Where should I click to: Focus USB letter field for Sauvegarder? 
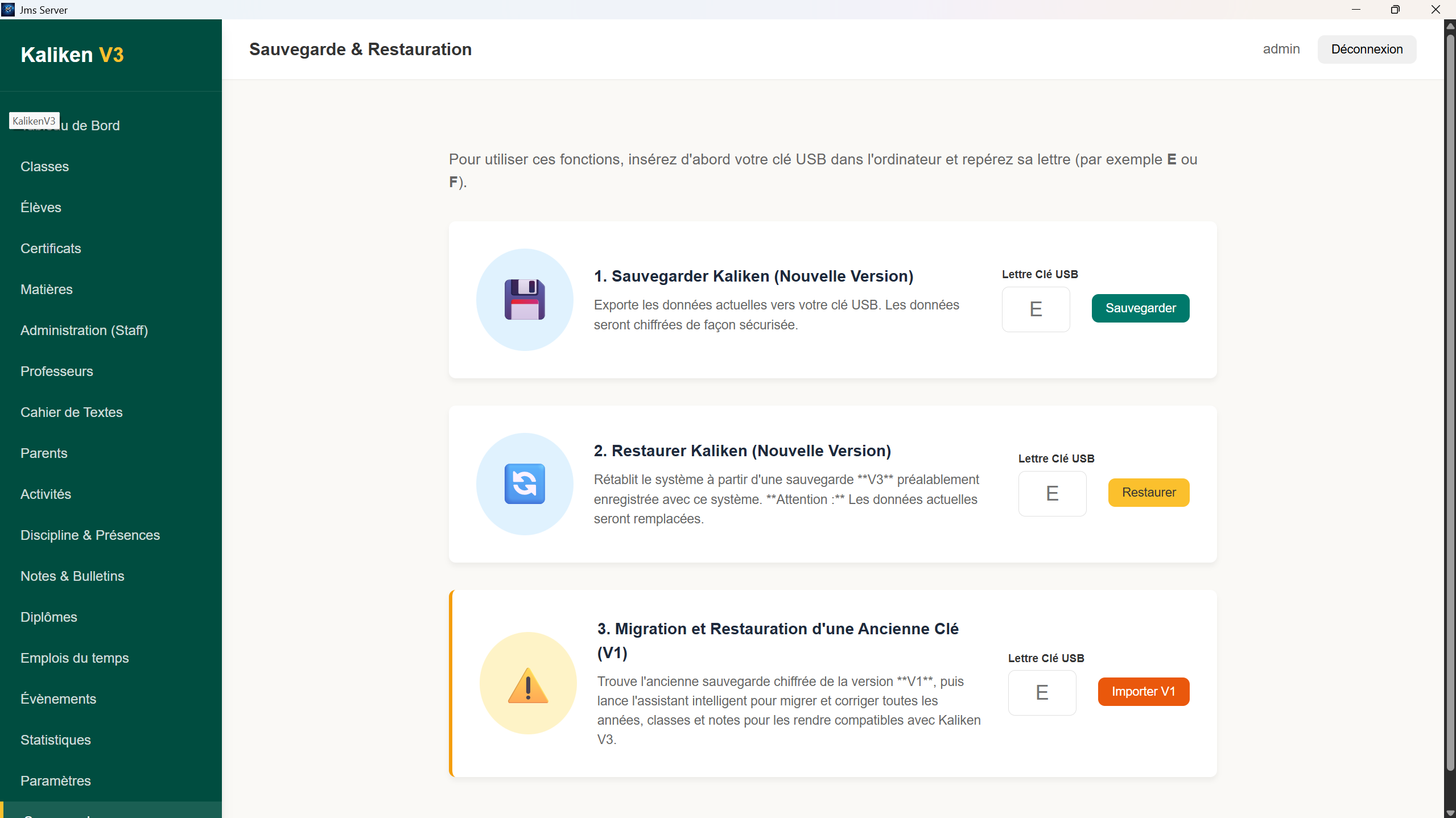pos(1036,309)
